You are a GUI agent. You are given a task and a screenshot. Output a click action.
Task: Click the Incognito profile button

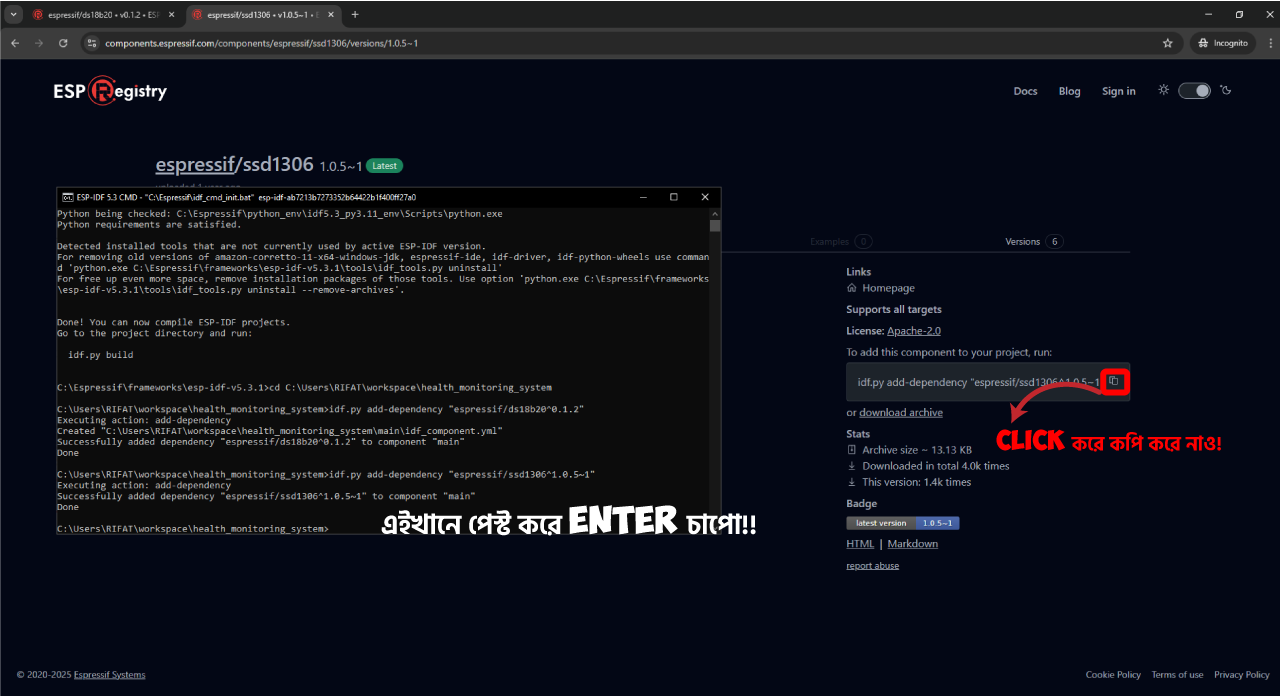pyautogui.click(x=1222, y=43)
